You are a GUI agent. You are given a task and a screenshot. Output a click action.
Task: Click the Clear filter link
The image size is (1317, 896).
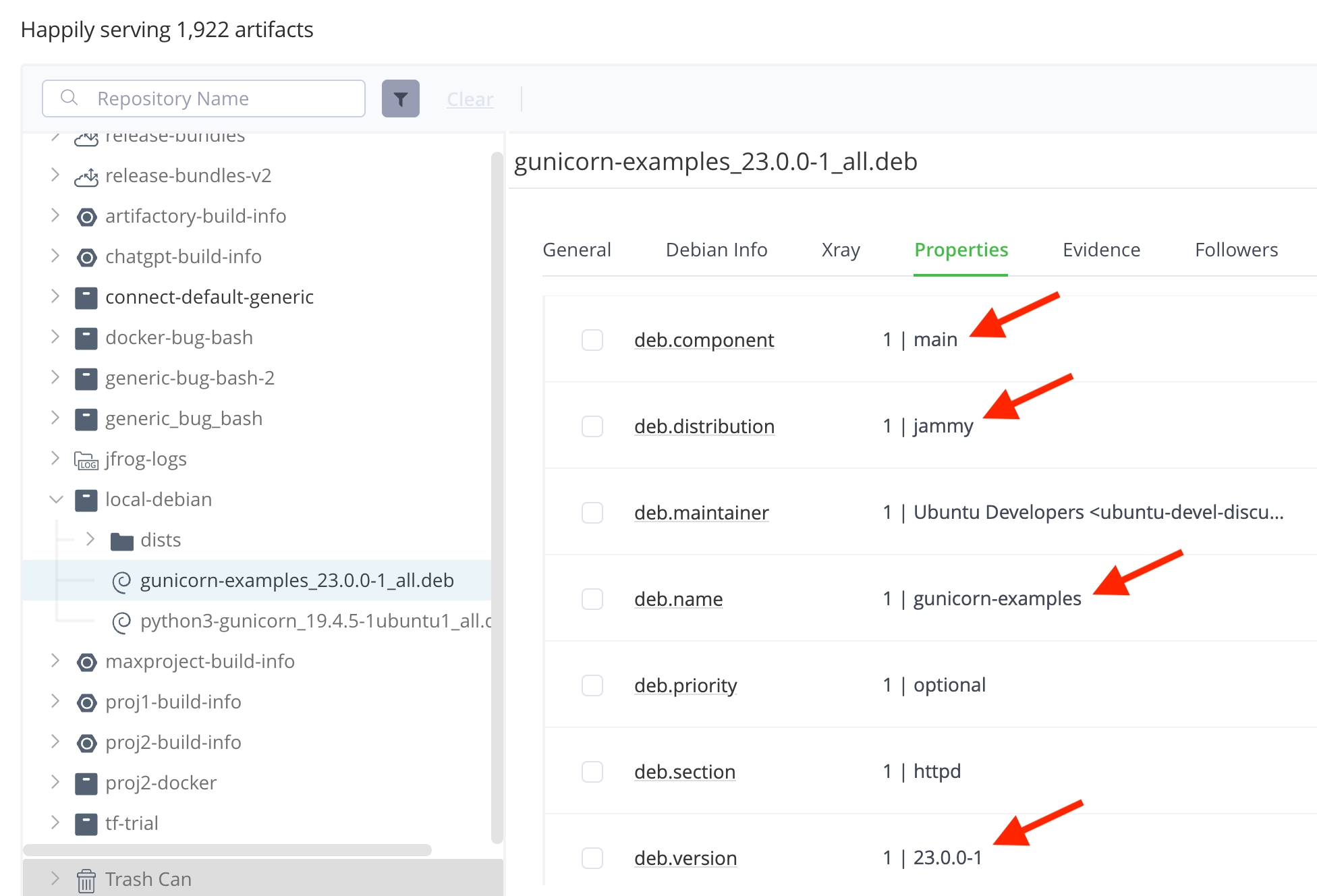470,99
